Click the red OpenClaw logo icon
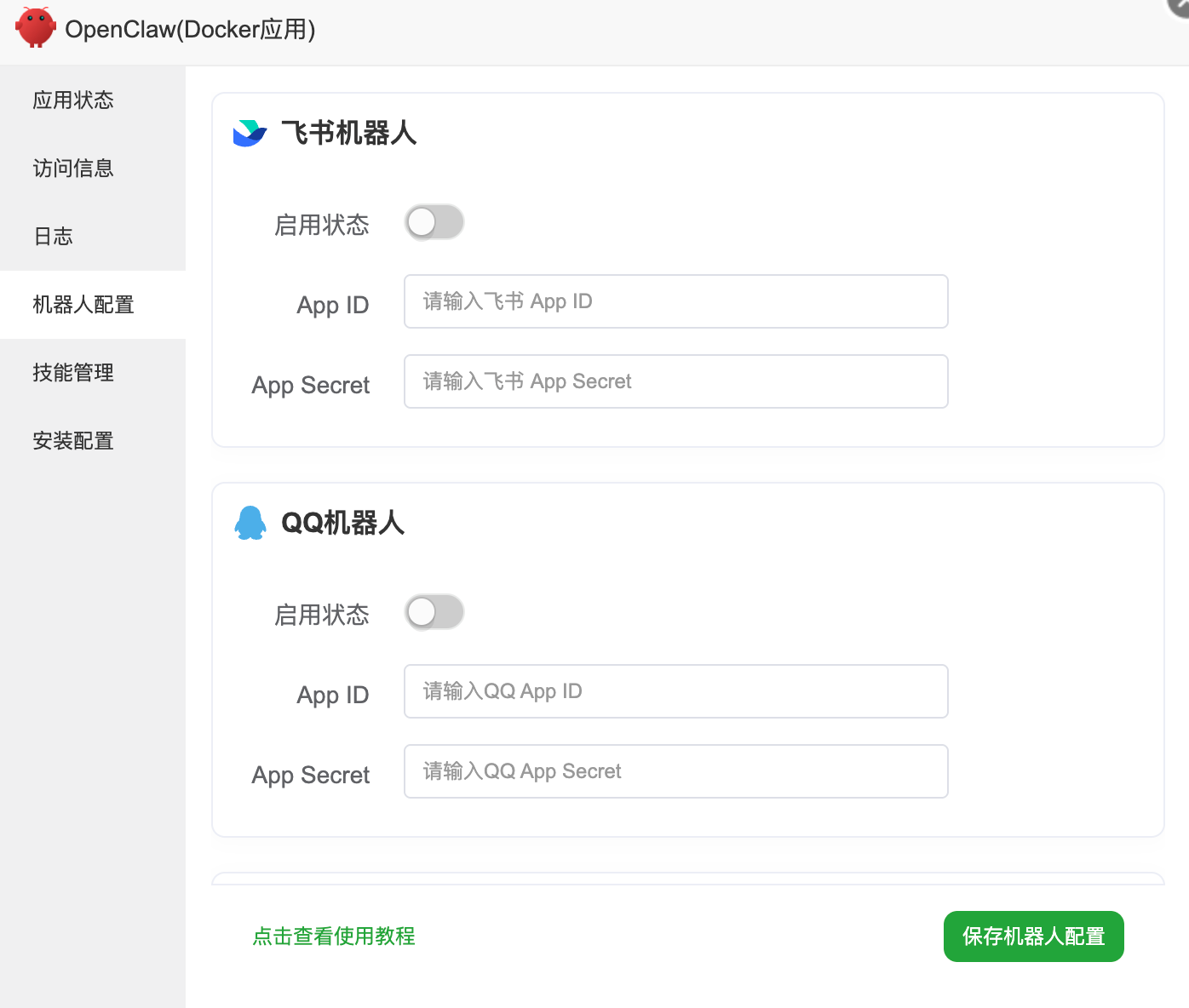Screen dimensions: 1189x1008 [35, 28]
